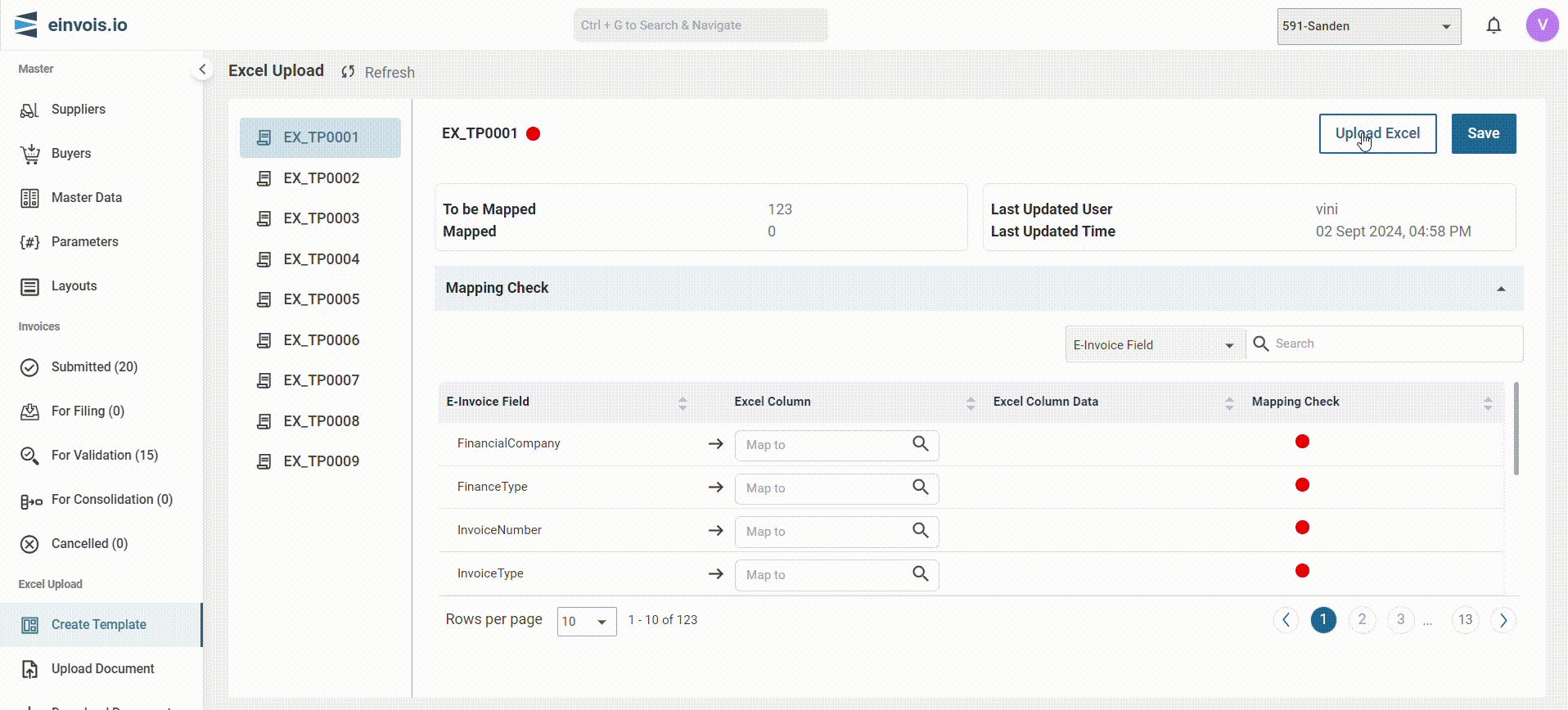Click the search icon in FinanceType Map to field
Image resolution: width=1568 pixels, height=710 pixels.
point(921,487)
